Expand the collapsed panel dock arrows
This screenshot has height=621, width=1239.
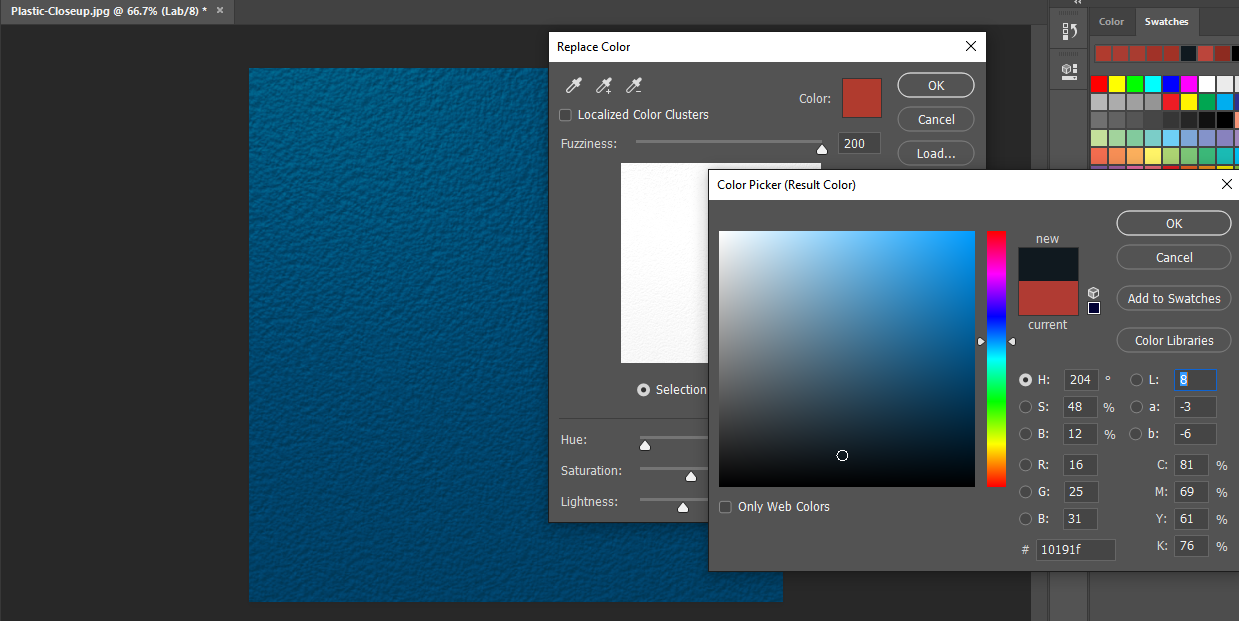tap(1076, 3)
